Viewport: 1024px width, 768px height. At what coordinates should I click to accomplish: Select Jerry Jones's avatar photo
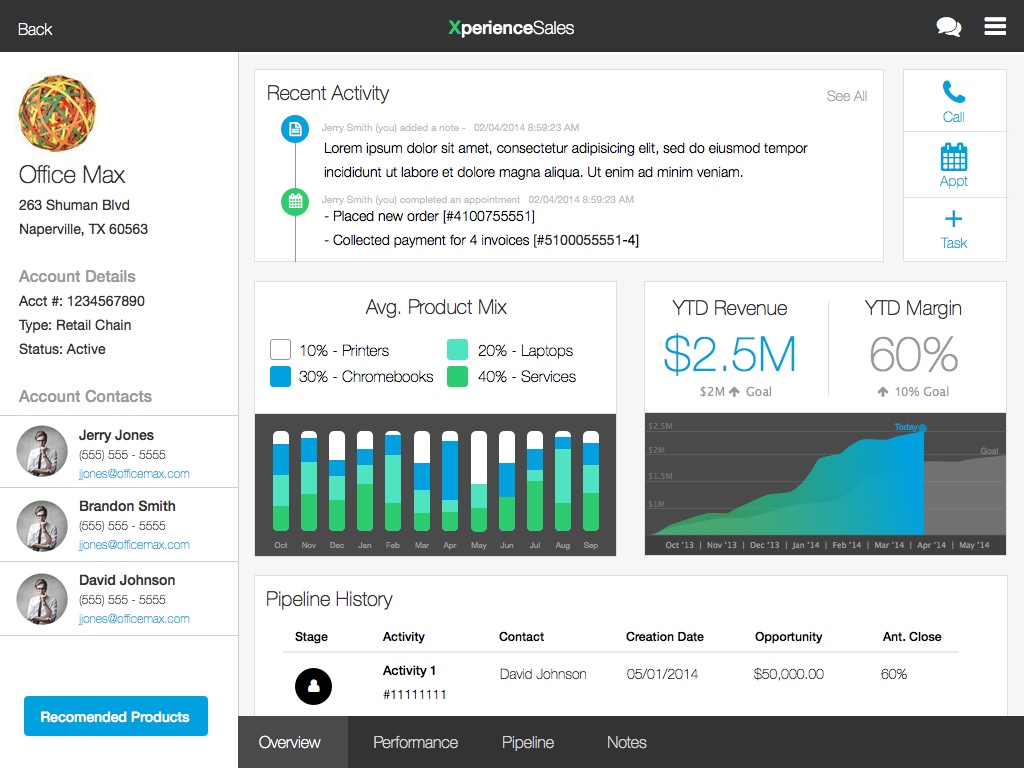(x=42, y=451)
